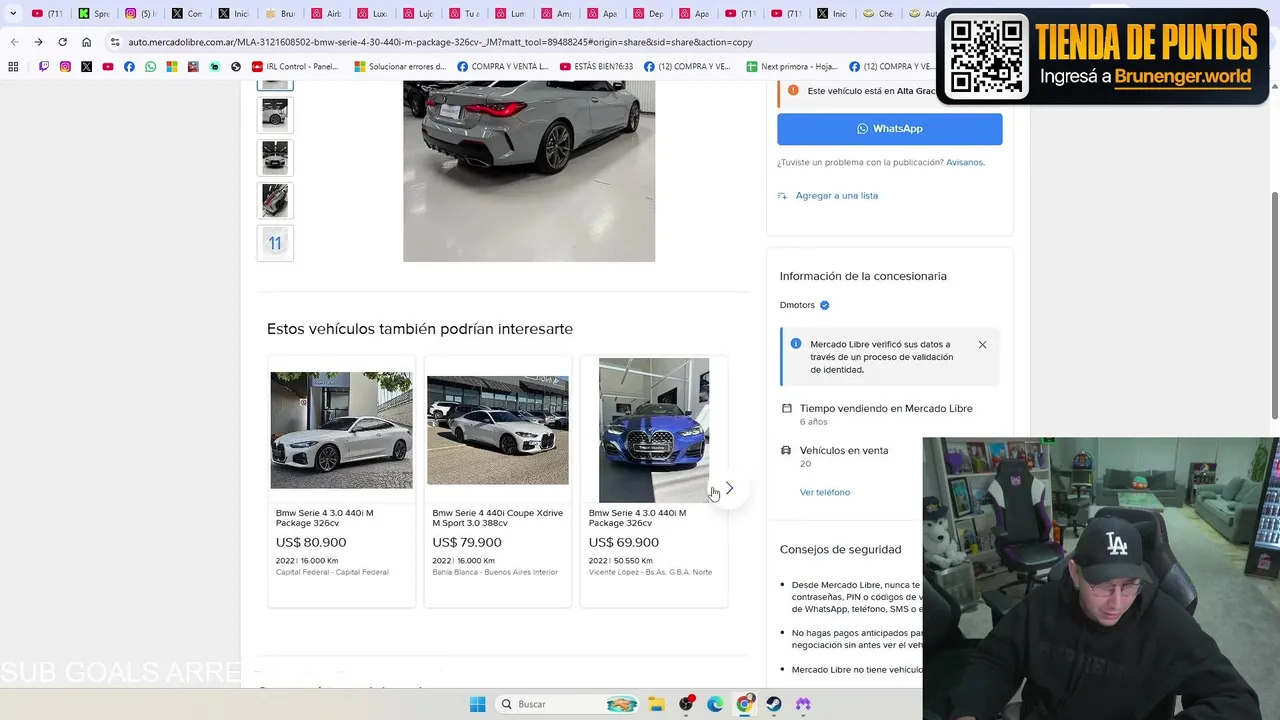Open the Facebook bookmark icon
The width and height of the screenshot is (1280, 720).
tap(129, 67)
